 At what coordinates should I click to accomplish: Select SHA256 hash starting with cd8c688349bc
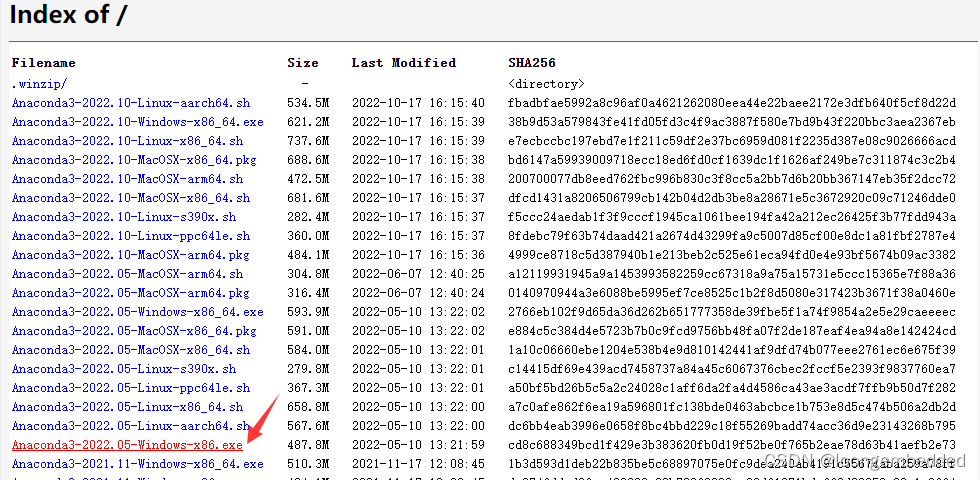tap(732, 445)
